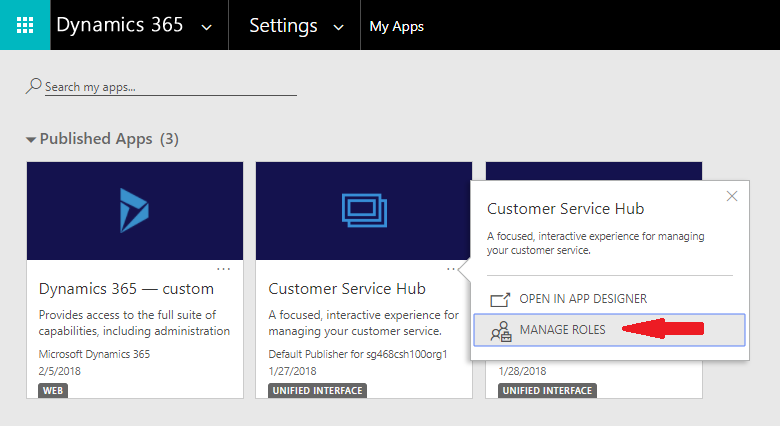Click the search magnifier icon
The width and height of the screenshot is (780, 426).
(34, 87)
